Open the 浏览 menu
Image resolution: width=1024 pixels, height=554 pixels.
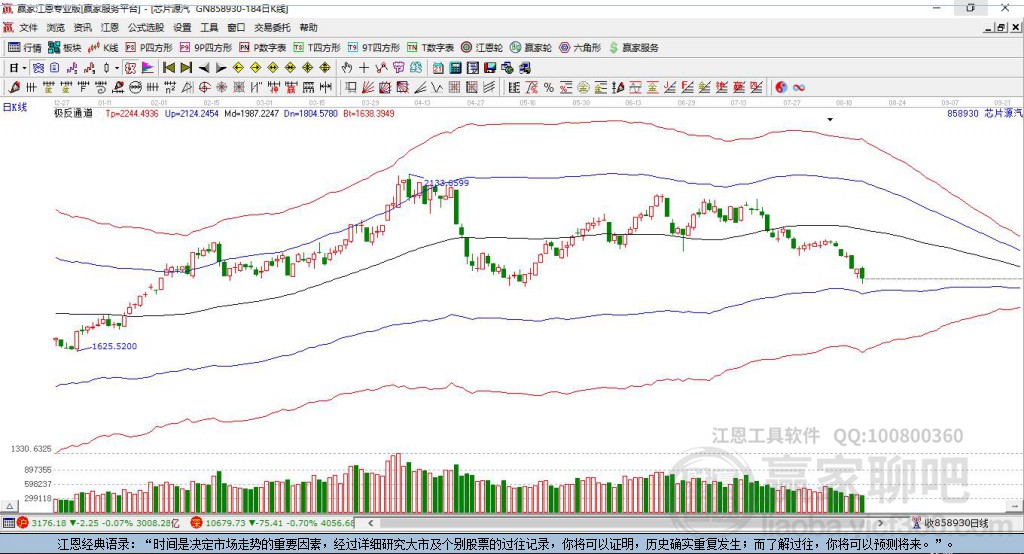click(x=56, y=27)
